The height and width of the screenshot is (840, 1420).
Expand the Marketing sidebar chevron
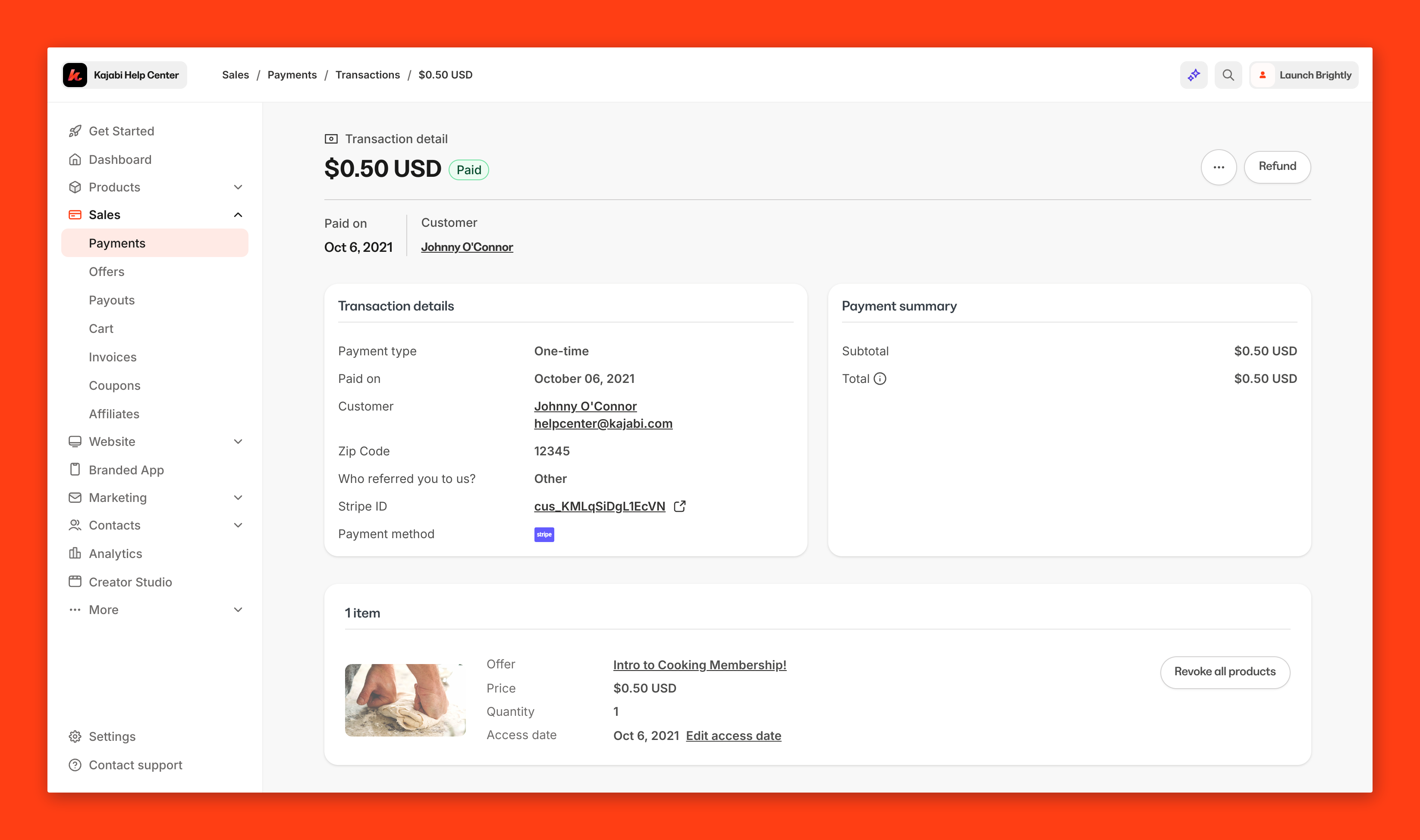(238, 498)
